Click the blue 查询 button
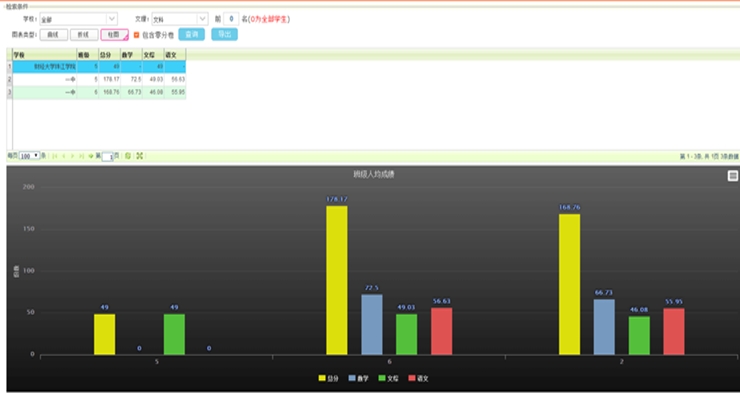The width and height of the screenshot is (740, 393). click(192, 34)
